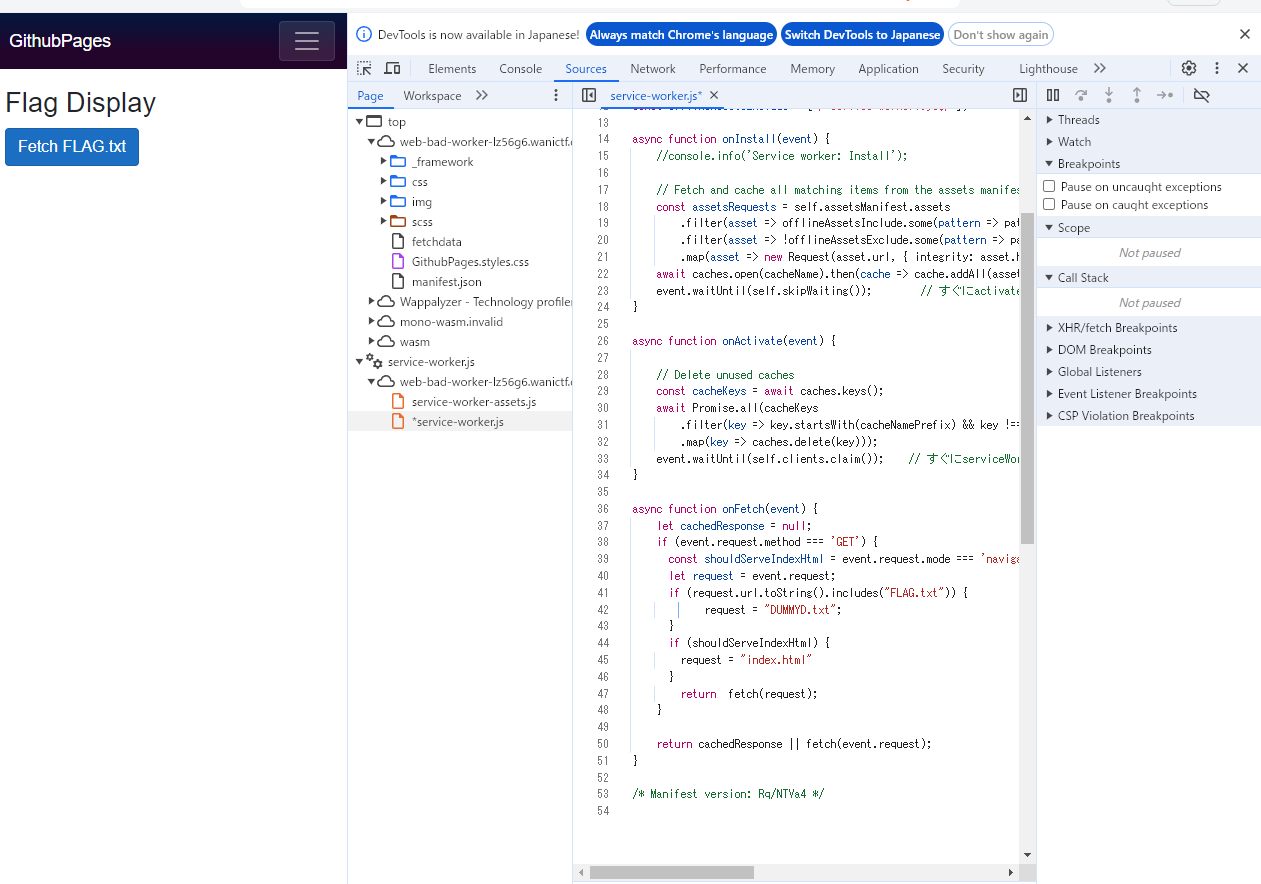The width and height of the screenshot is (1261, 884).
Task: Enable Pause on uncaught exceptions
Action: [x=1049, y=187]
